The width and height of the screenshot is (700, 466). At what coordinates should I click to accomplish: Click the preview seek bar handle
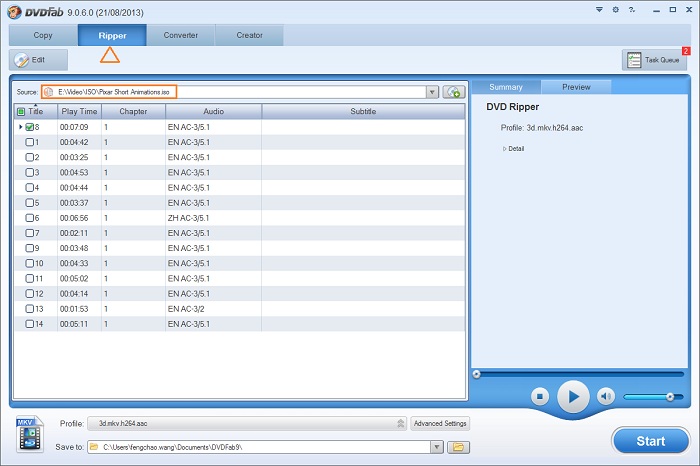pyautogui.click(x=476, y=374)
